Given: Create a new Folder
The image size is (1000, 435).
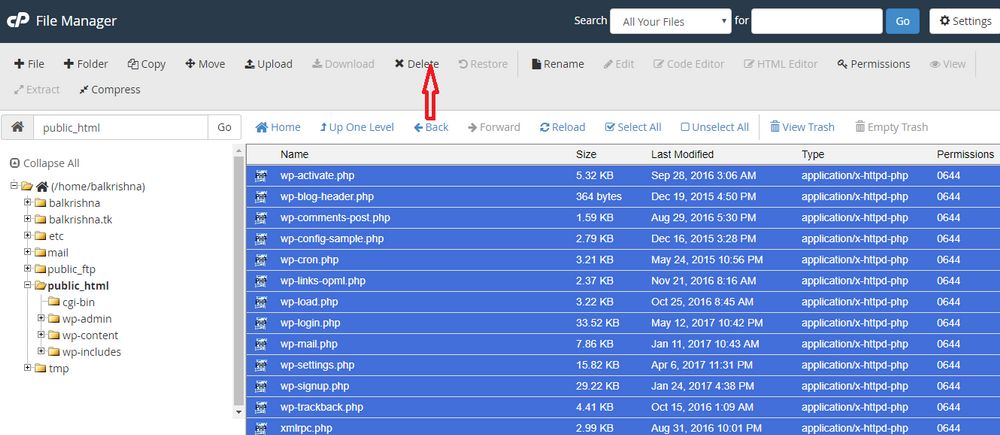Looking at the screenshot, I should [85, 64].
